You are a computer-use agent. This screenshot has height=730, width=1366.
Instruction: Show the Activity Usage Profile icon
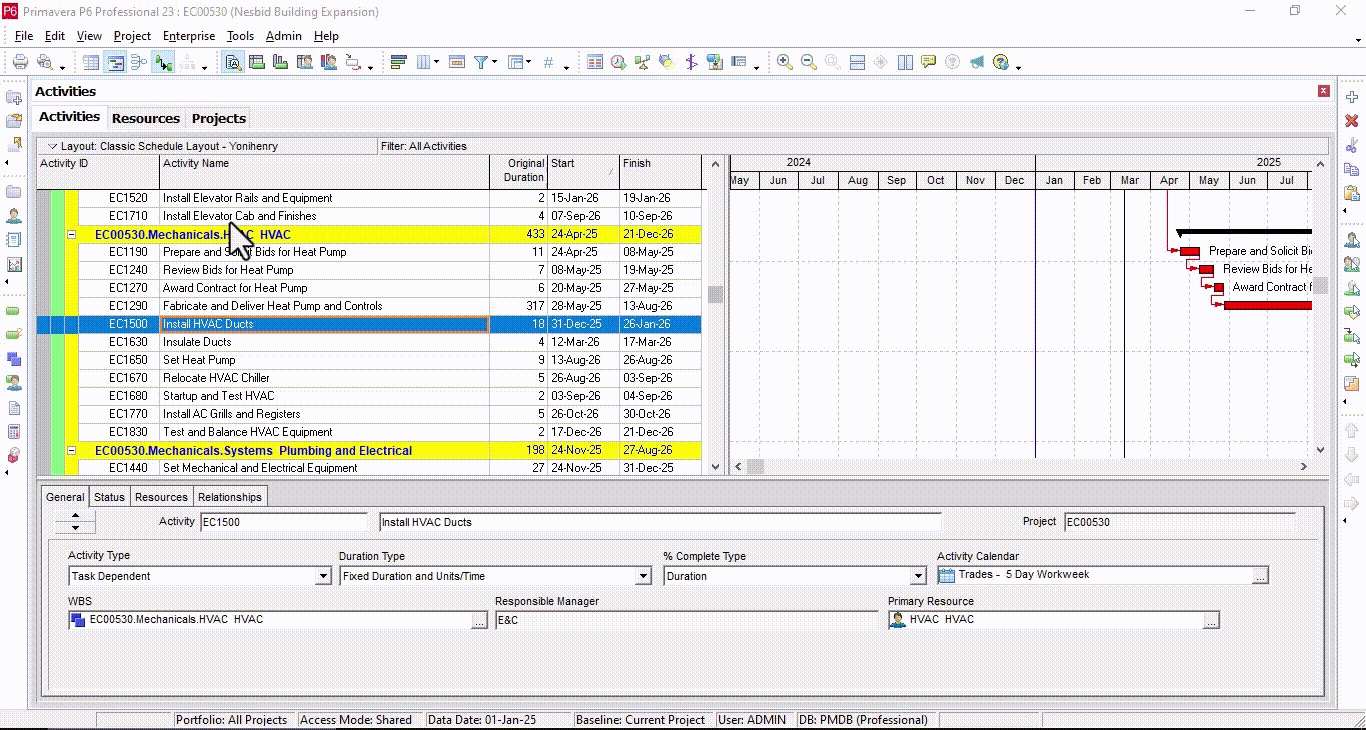click(x=281, y=62)
